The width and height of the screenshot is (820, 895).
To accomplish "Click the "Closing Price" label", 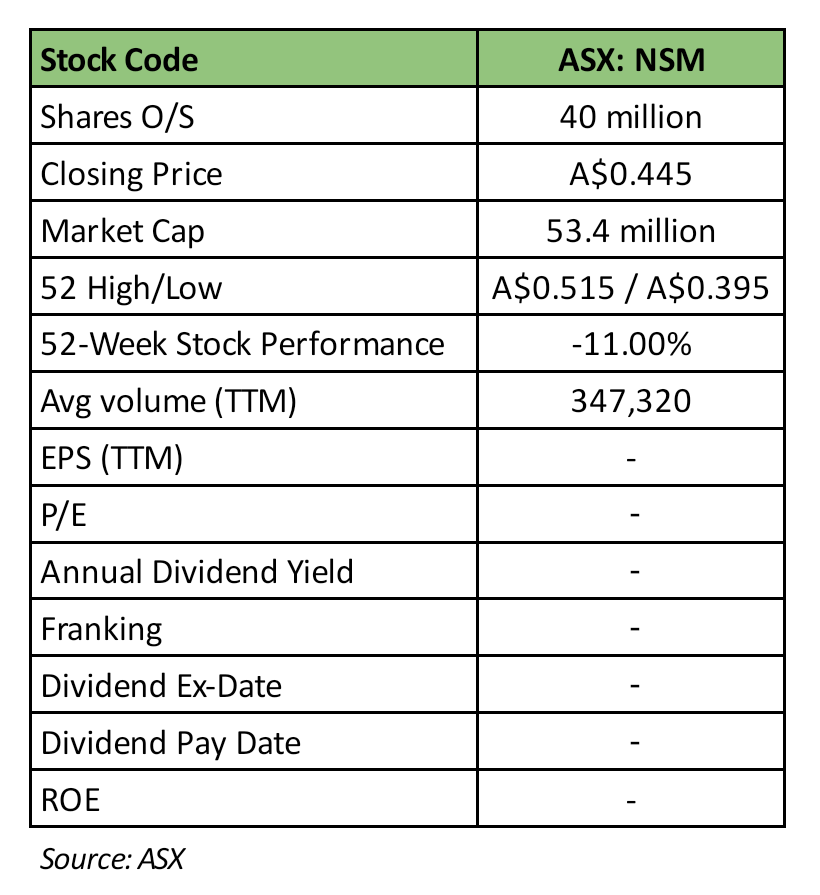I will click(x=131, y=174).
